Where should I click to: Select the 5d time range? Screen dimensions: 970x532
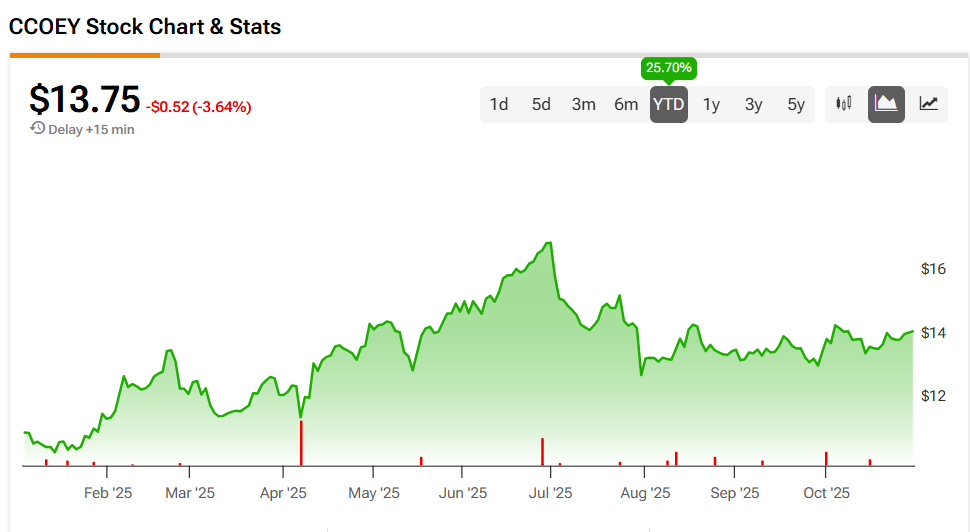pyautogui.click(x=541, y=104)
